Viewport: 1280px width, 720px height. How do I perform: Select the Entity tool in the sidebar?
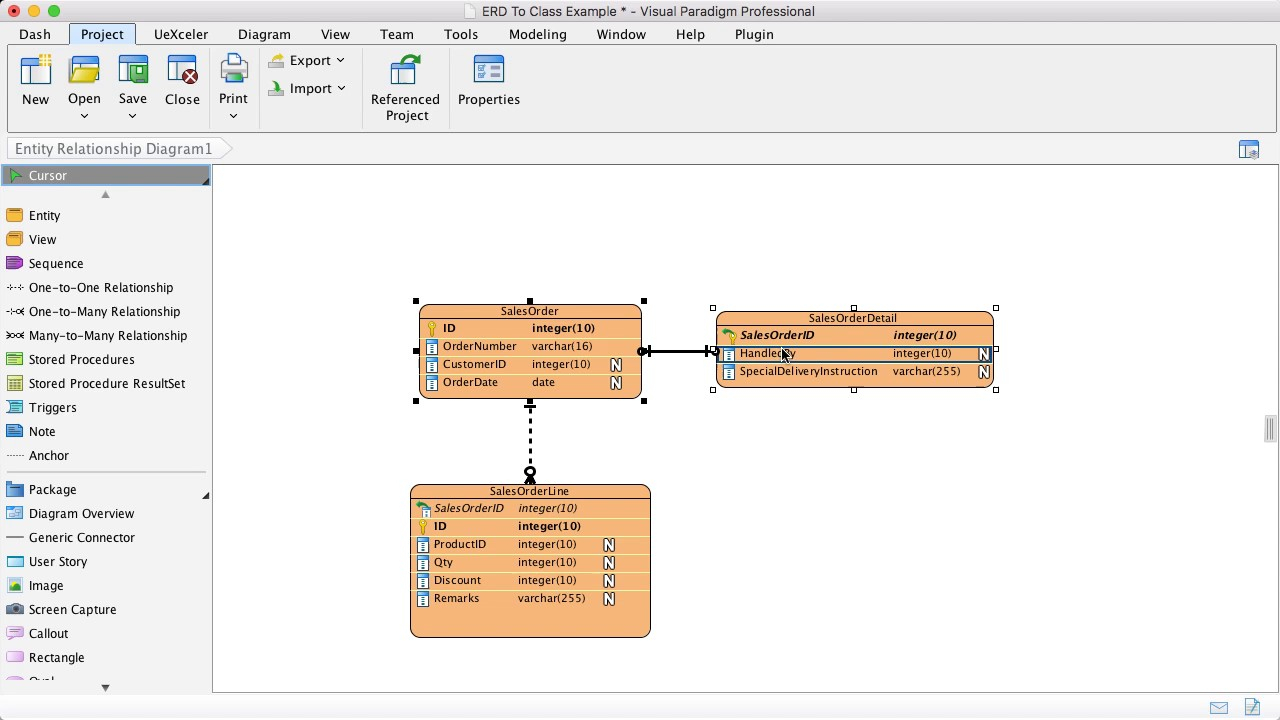click(44, 215)
